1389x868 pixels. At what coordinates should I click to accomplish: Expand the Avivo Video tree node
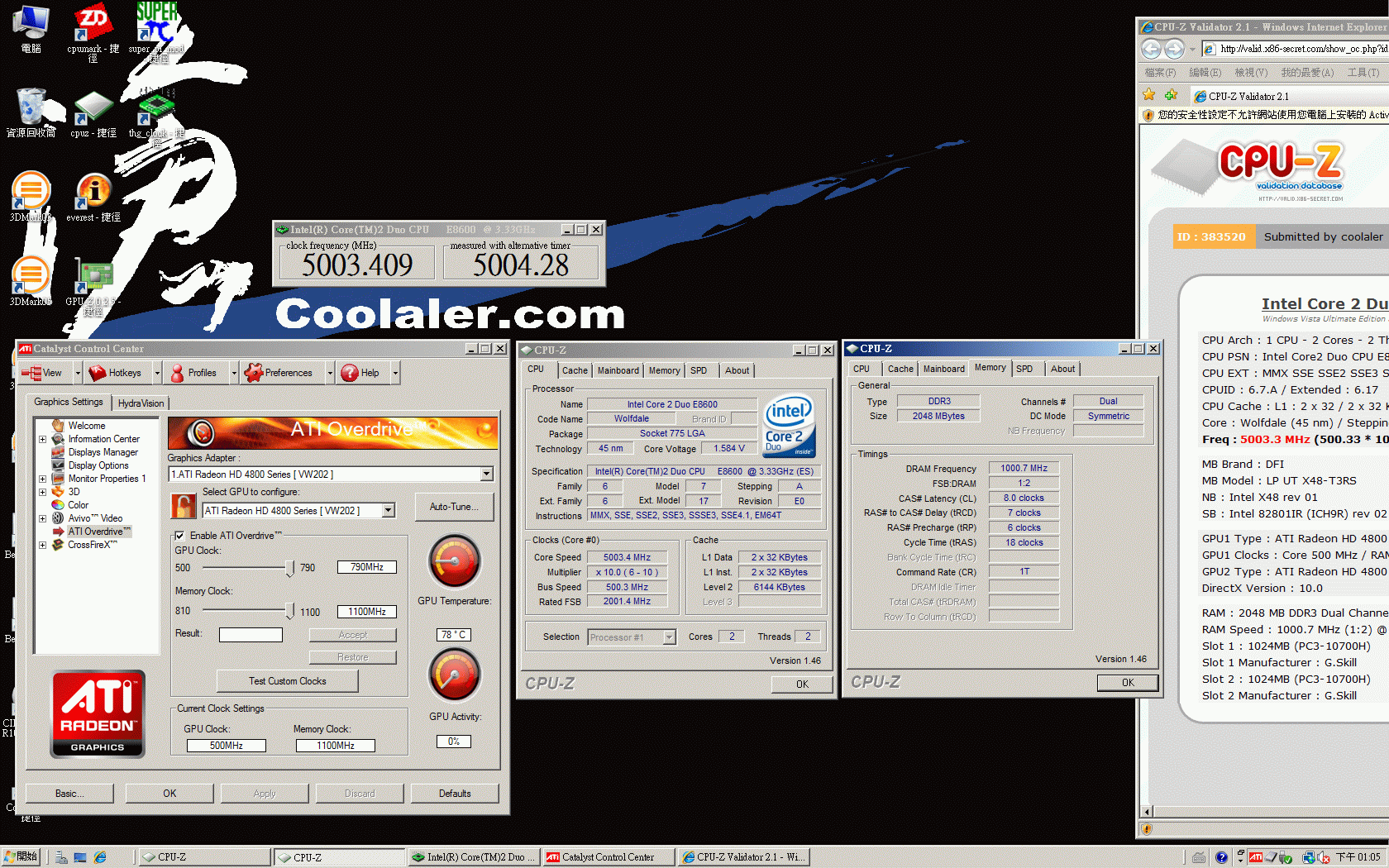coord(42,518)
